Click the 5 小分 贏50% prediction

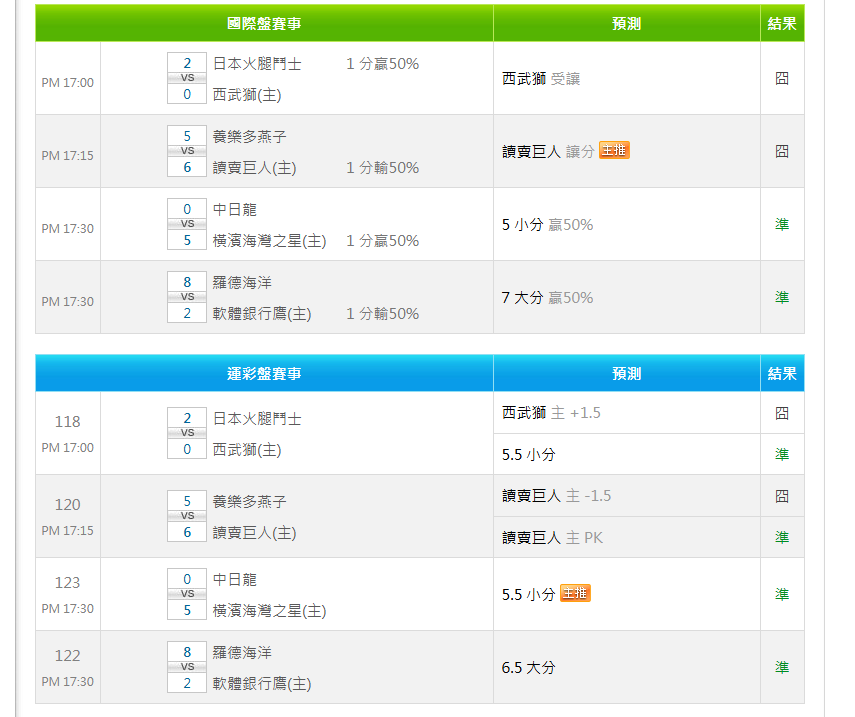tap(547, 224)
